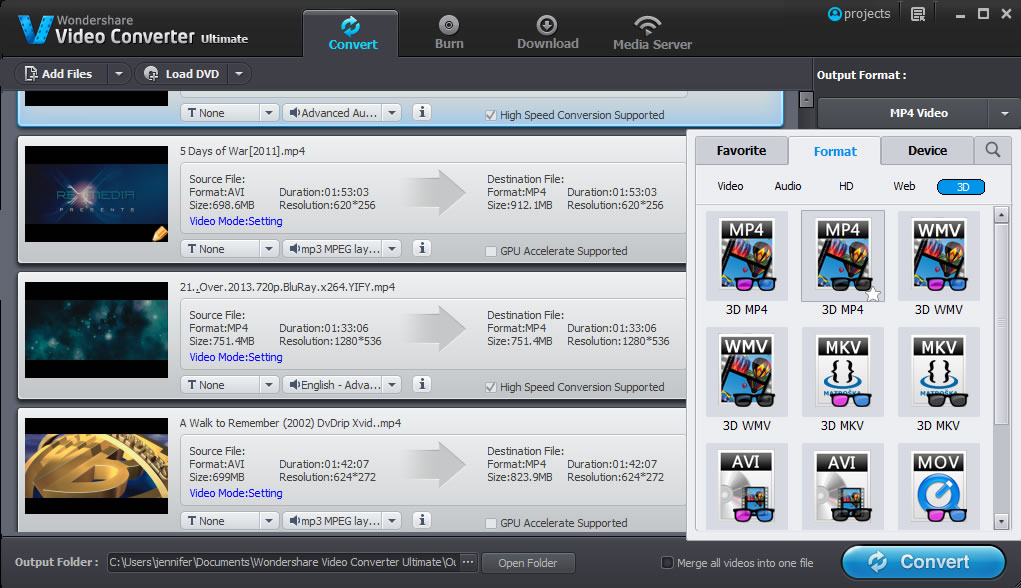Choose the 3D MOV format icon

(938, 487)
